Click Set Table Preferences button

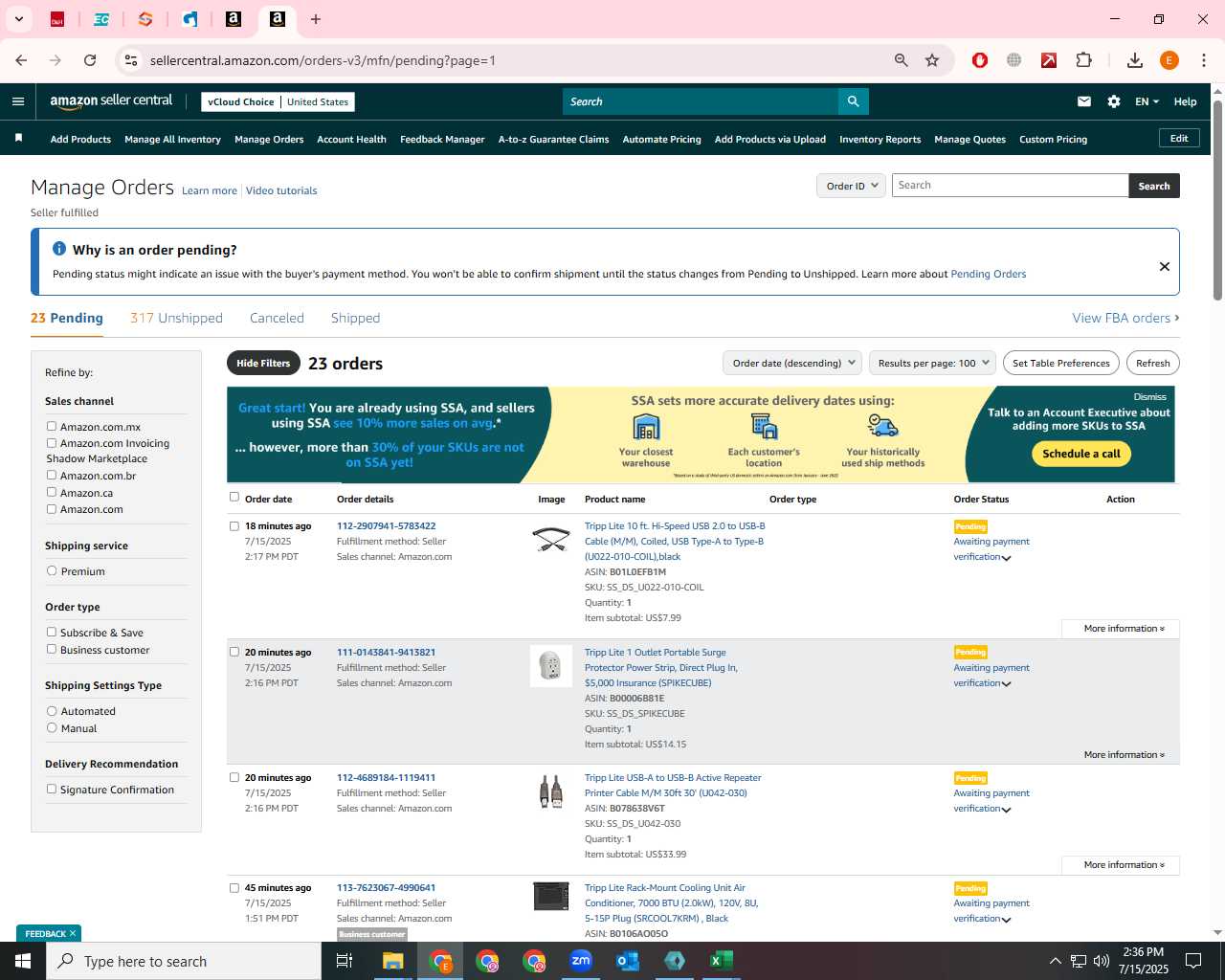tap(1061, 363)
